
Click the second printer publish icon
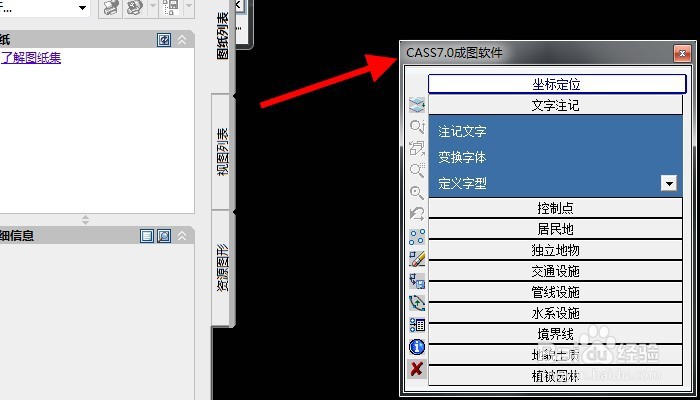133,8
